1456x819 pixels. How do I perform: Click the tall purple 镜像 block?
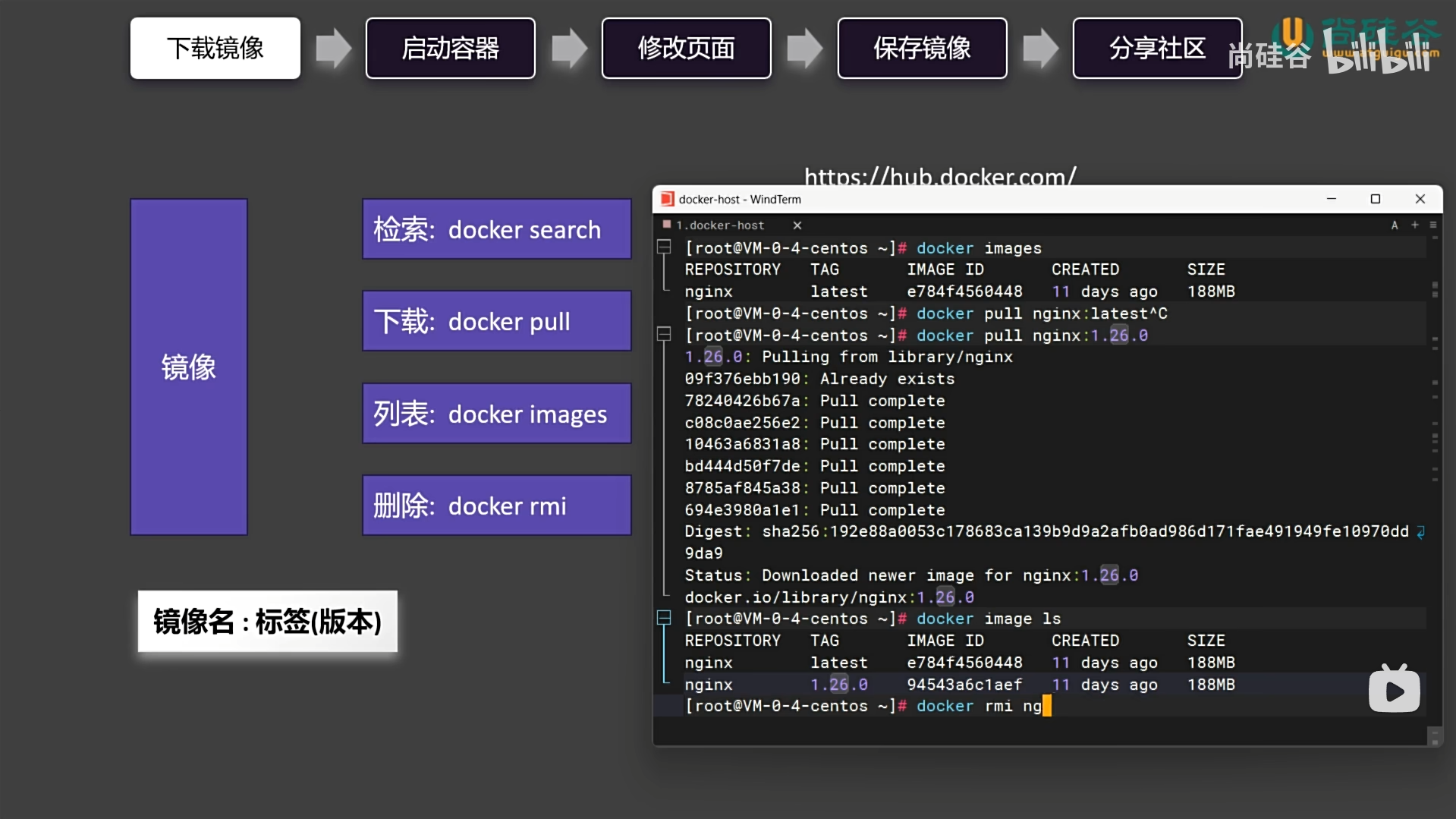coord(189,367)
